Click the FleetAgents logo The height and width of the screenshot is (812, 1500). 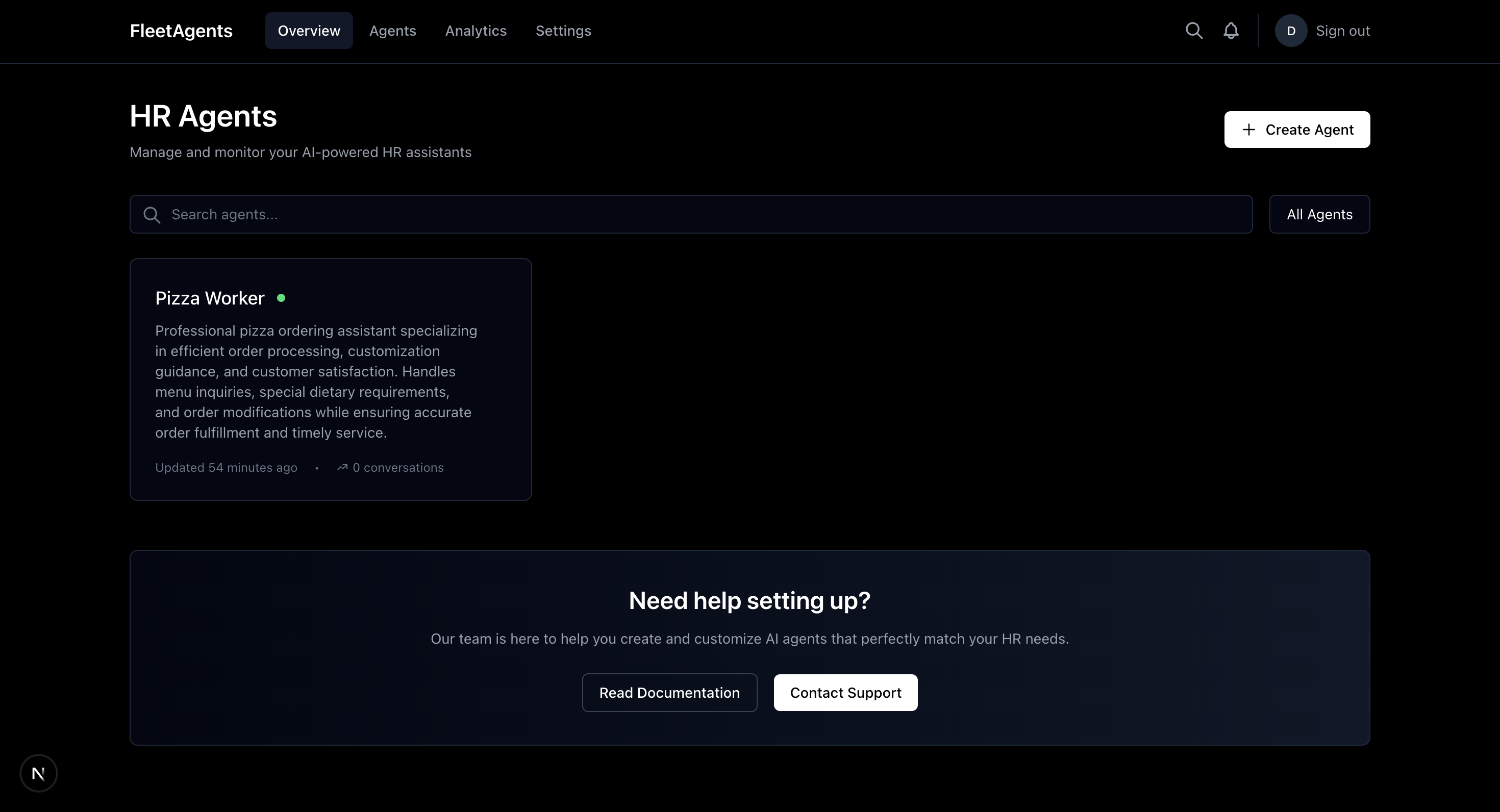point(181,31)
